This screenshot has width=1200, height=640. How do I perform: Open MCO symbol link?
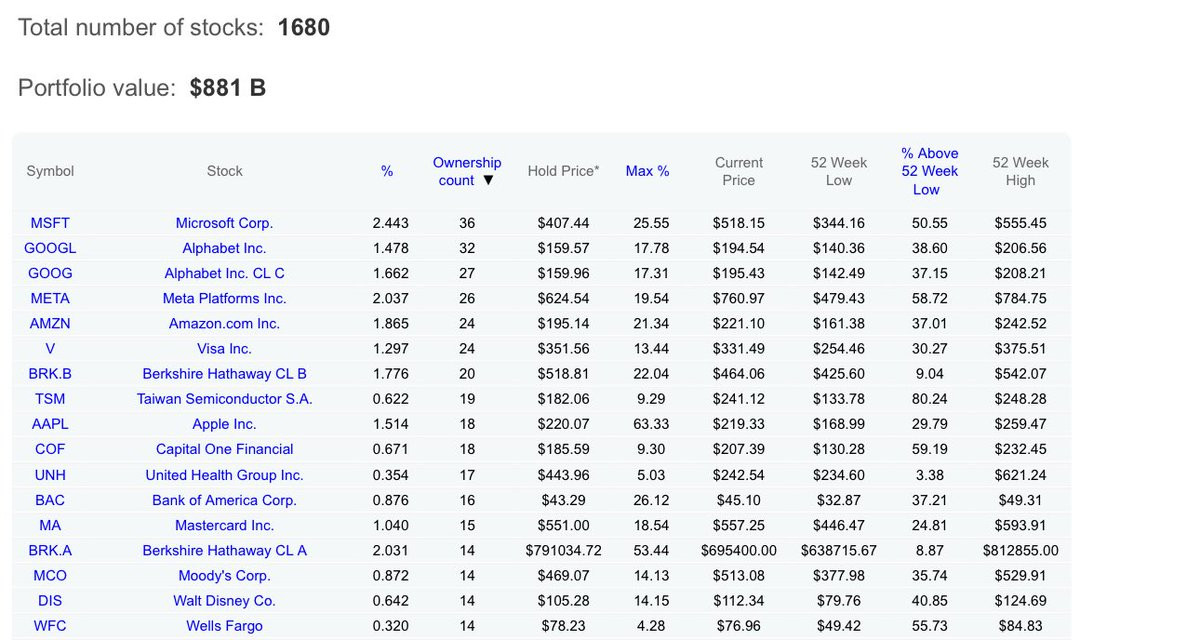tap(50, 575)
